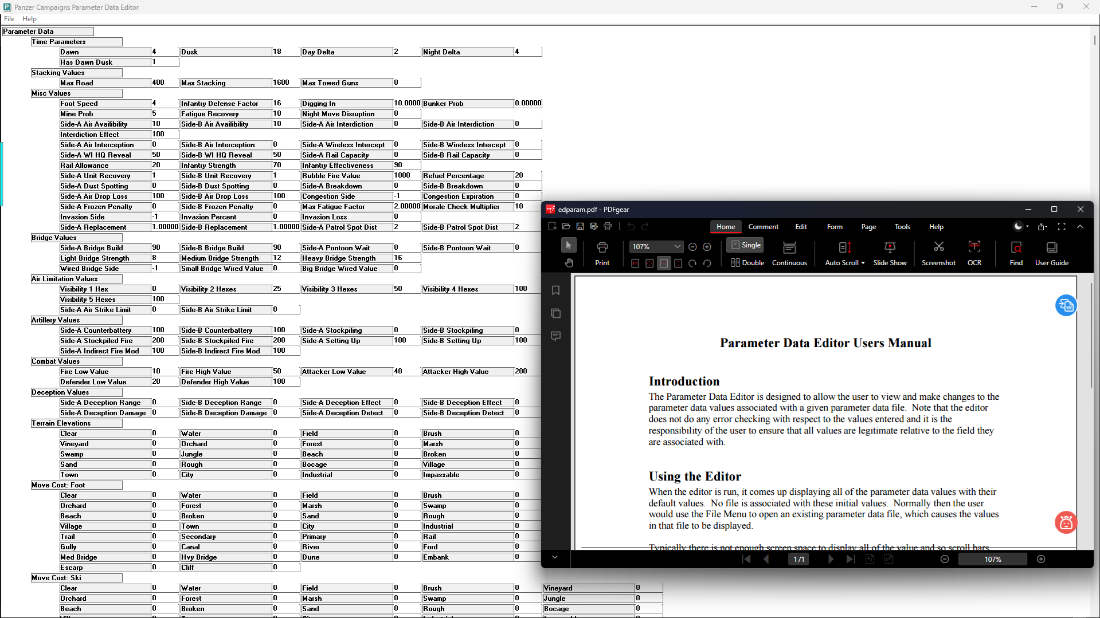The image size is (1100, 618).
Task: Open the bookmarks panel in PDFgear sidebar
Action: tap(556, 290)
